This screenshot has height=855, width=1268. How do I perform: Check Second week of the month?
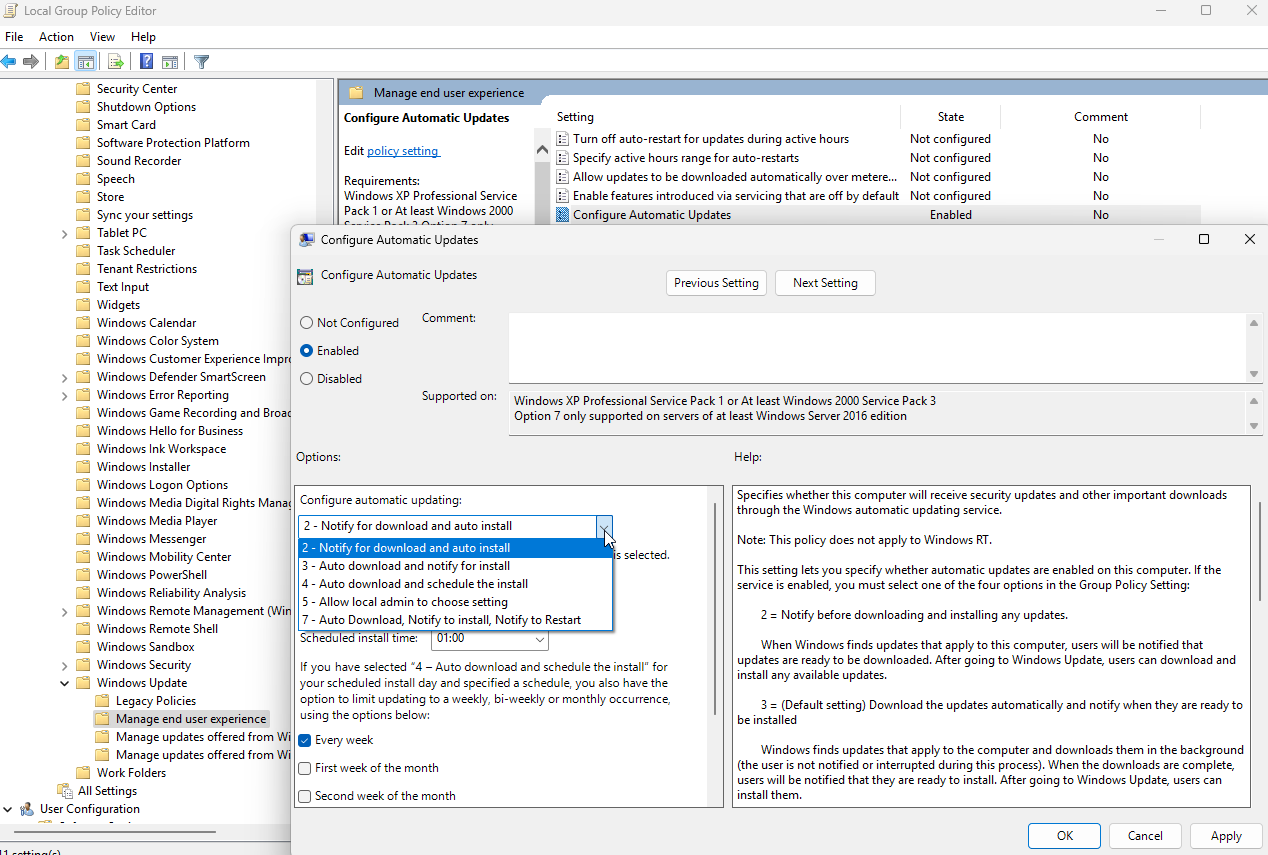305,796
